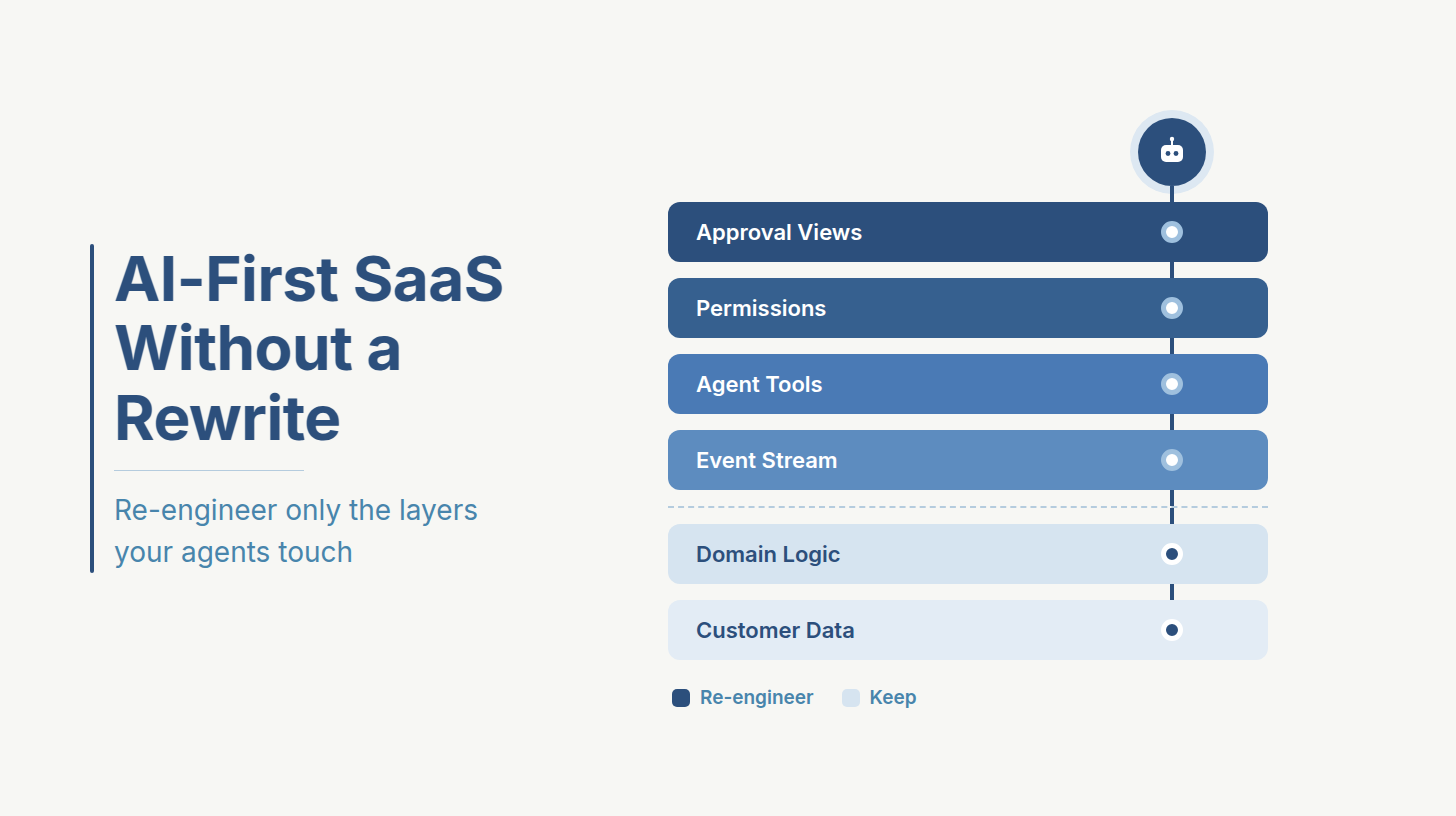Select the Permissions layer bar
Image resolution: width=1456 pixels, height=816 pixels.
point(968,308)
